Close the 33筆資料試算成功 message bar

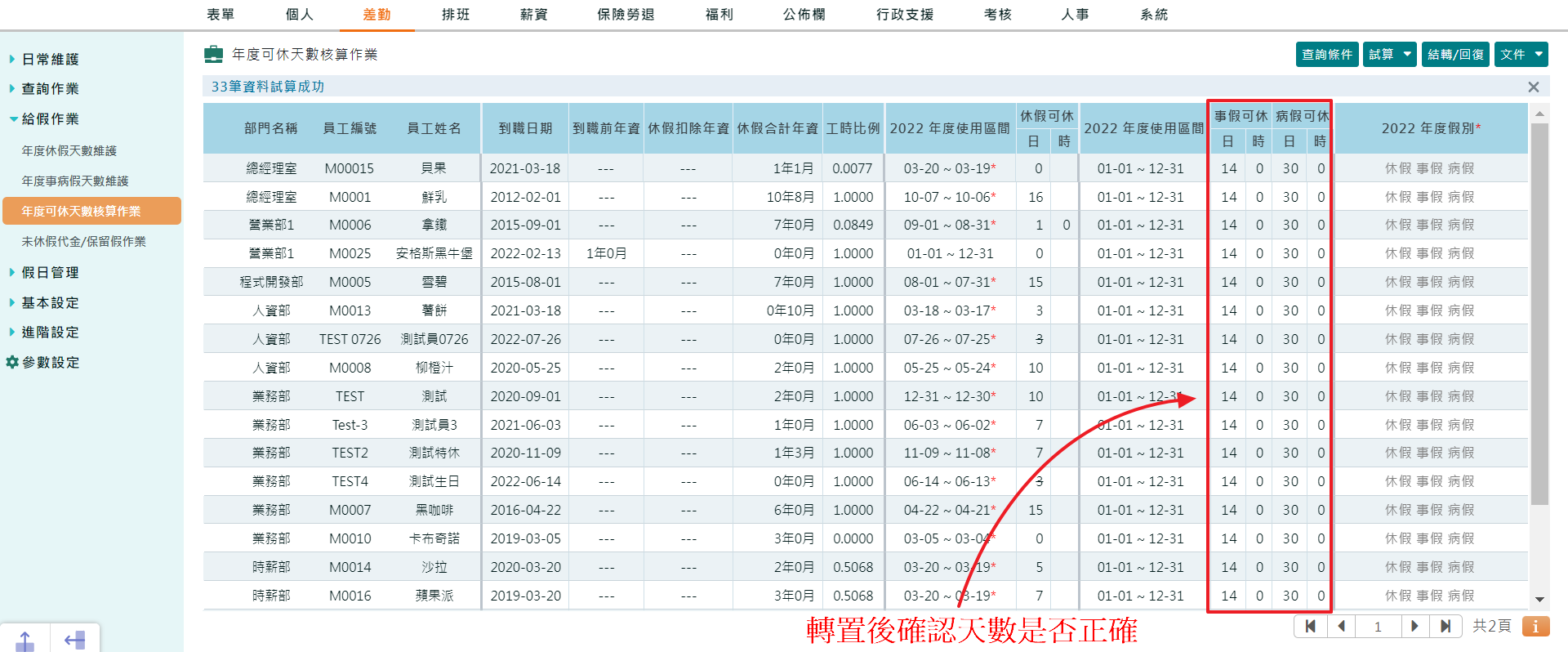point(1533,87)
